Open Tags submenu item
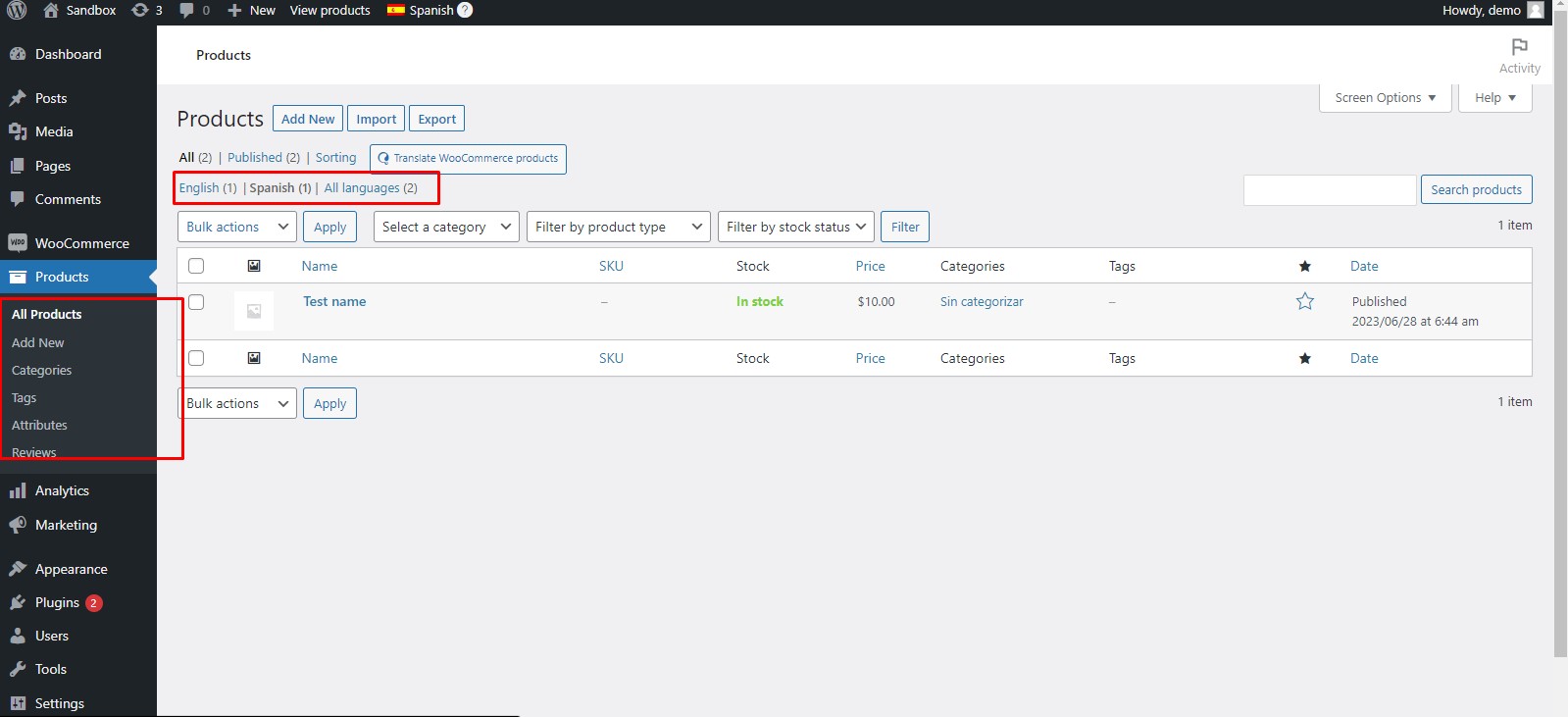The image size is (1568, 717). click(x=25, y=397)
